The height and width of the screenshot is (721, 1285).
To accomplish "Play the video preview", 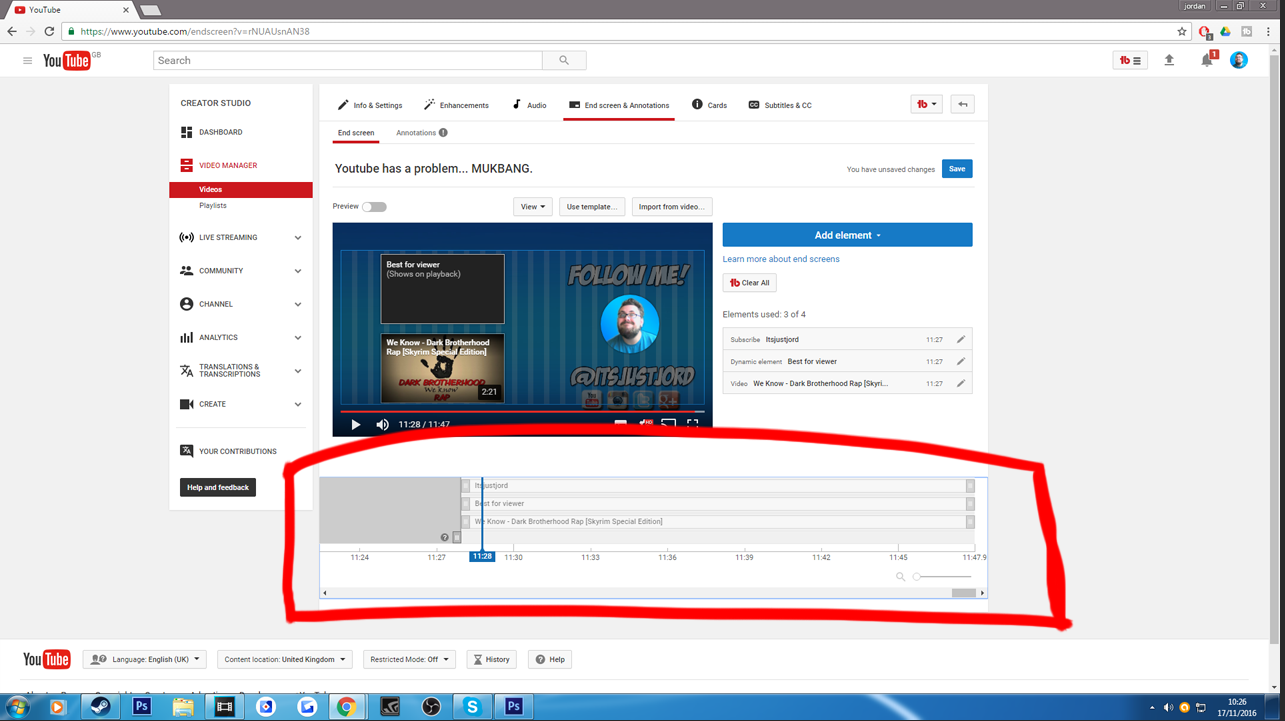I will (x=355, y=425).
